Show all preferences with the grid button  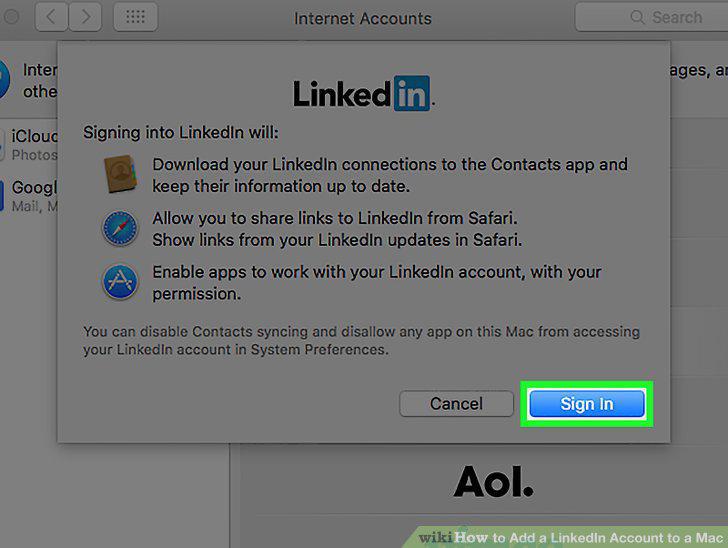click(x=136, y=17)
